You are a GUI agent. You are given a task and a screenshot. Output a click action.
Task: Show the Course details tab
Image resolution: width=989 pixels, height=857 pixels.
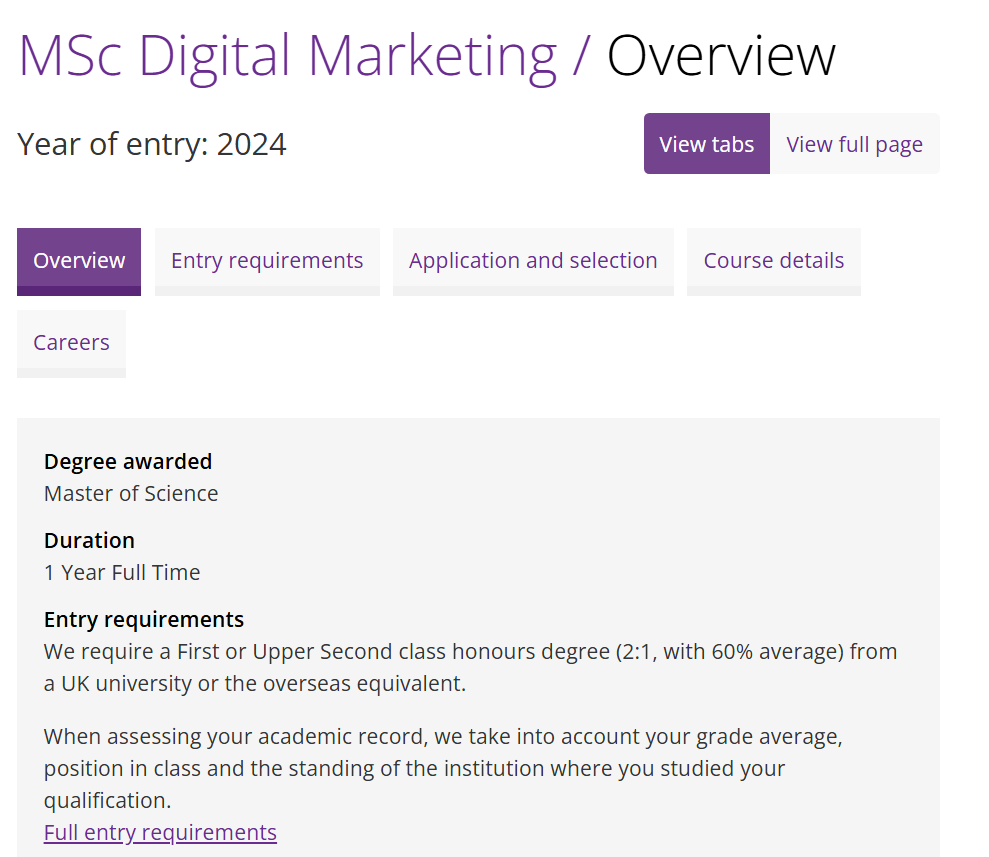pyautogui.click(x=773, y=261)
